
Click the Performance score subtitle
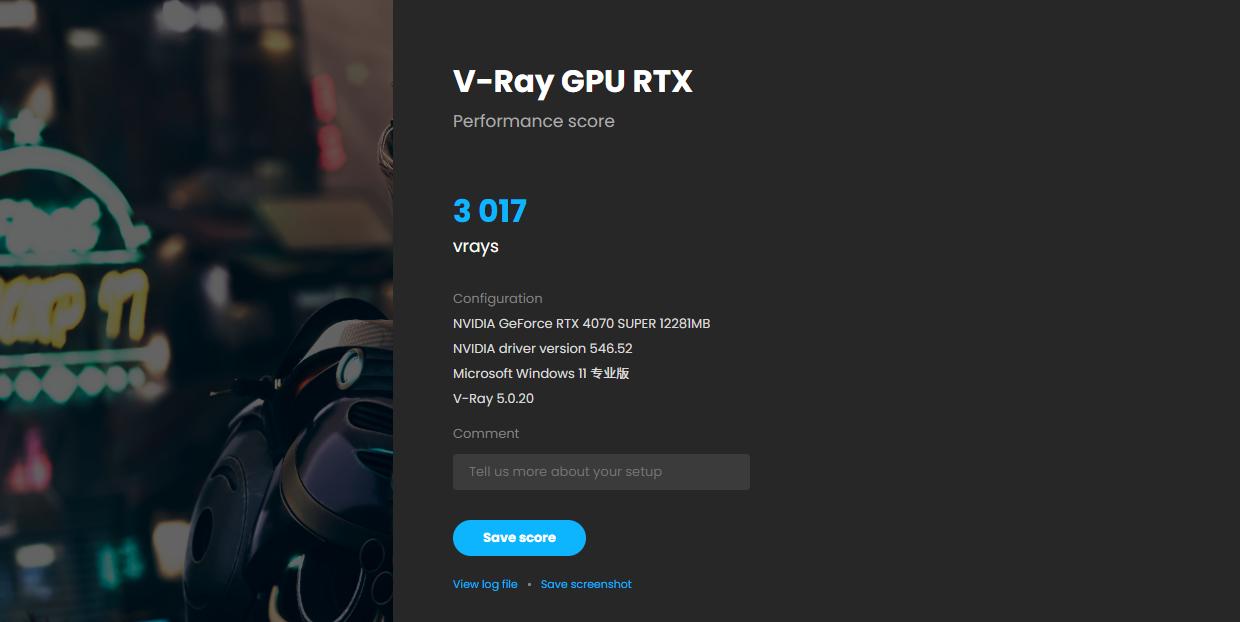(534, 121)
